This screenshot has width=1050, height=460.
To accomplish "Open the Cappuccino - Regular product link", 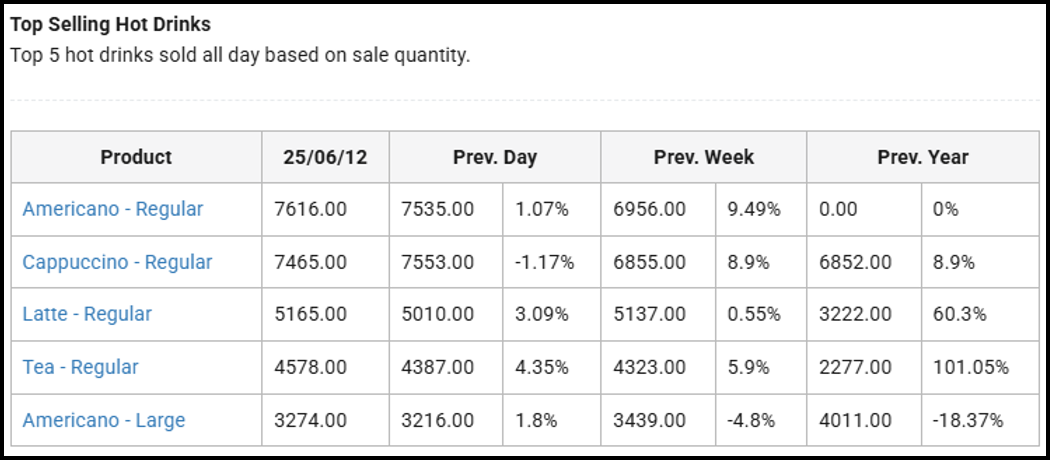I will point(117,262).
